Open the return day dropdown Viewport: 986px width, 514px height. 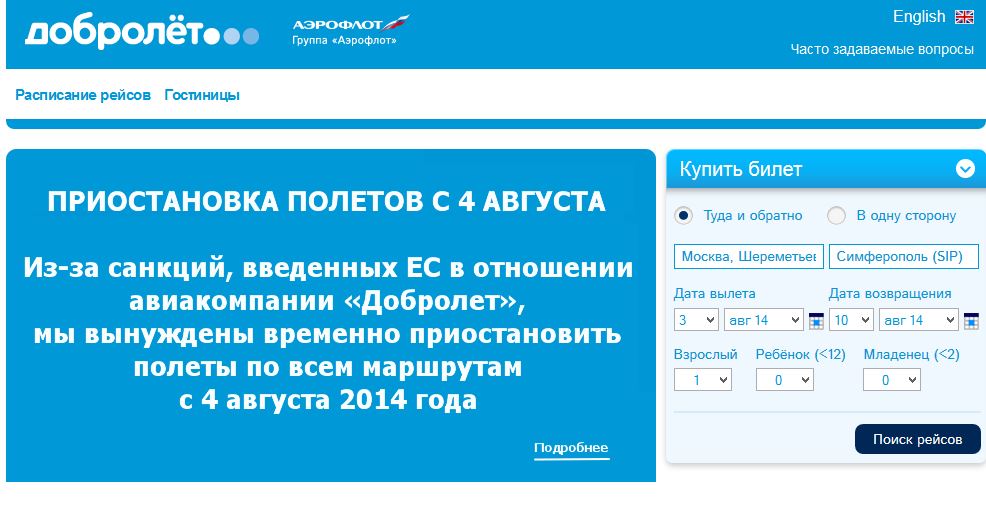point(850,320)
